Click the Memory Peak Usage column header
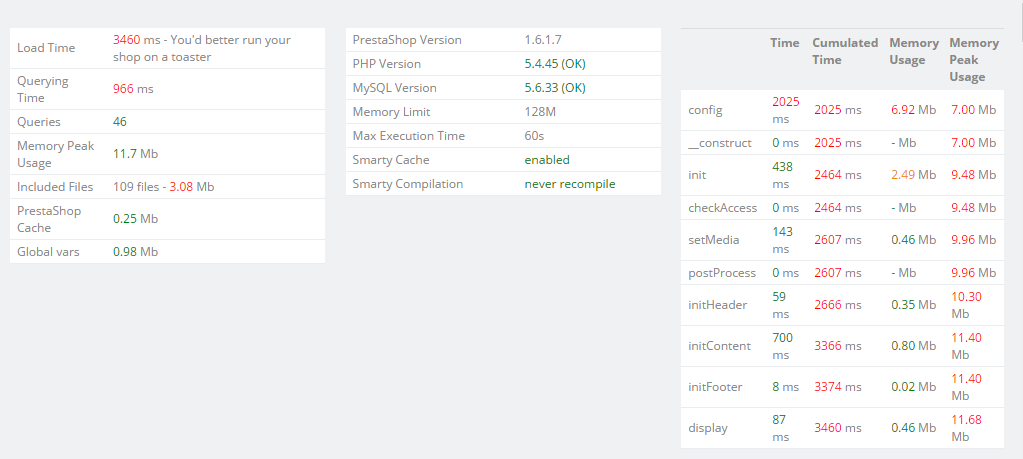This screenshot has width=1023, height=459. [974, 59]
